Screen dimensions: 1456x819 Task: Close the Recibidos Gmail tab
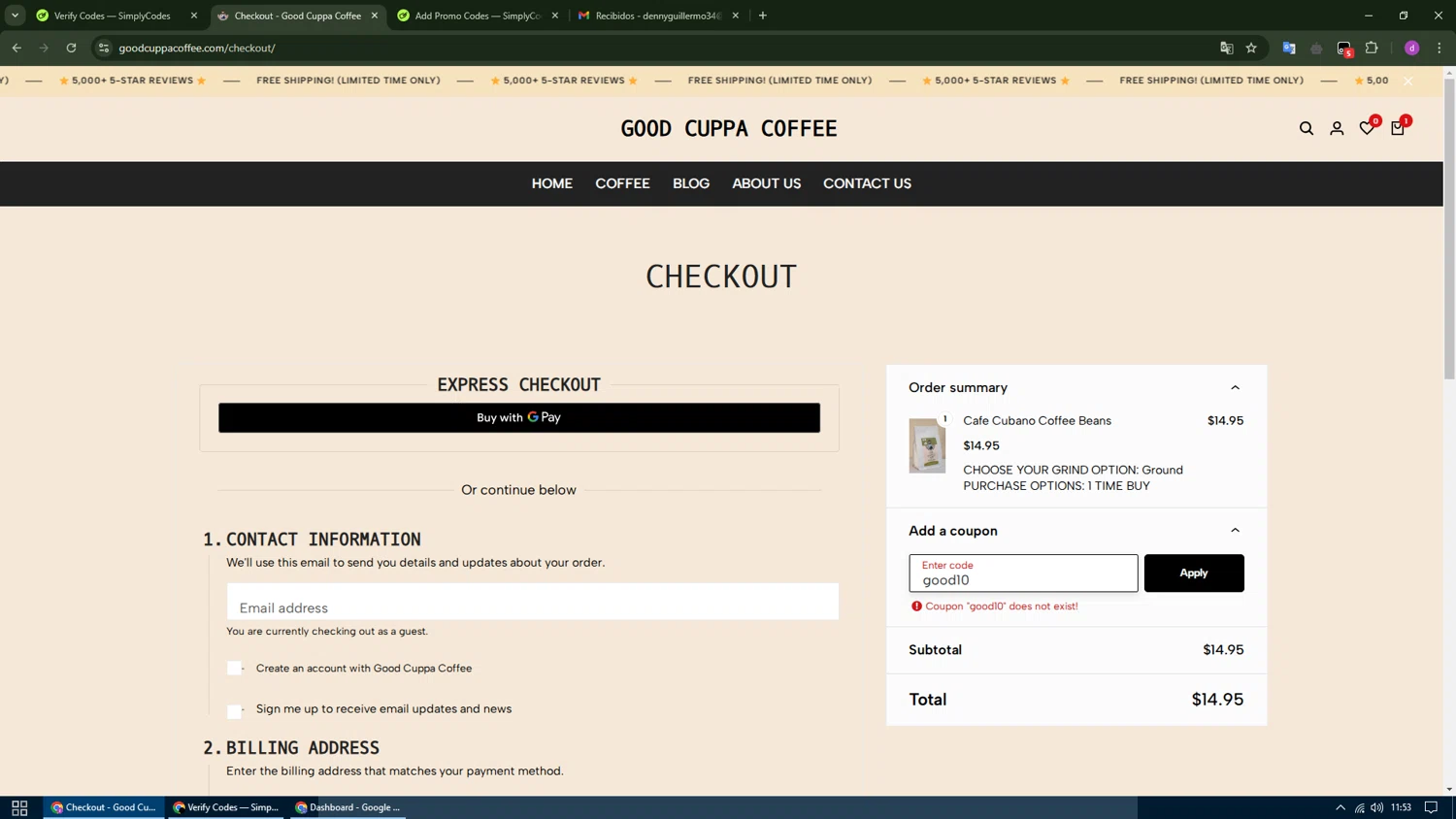pos(736,16)
